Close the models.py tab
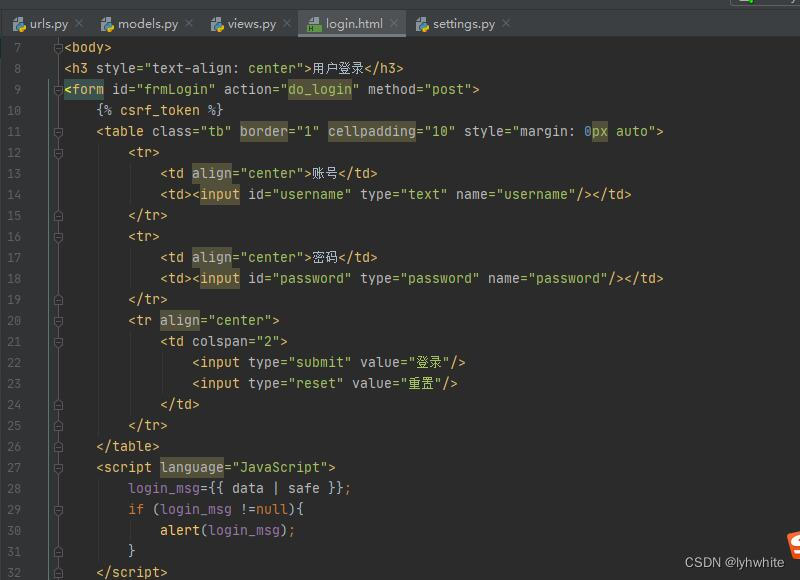The height and width of the screenshot is (580, 800). coord(189,23)
